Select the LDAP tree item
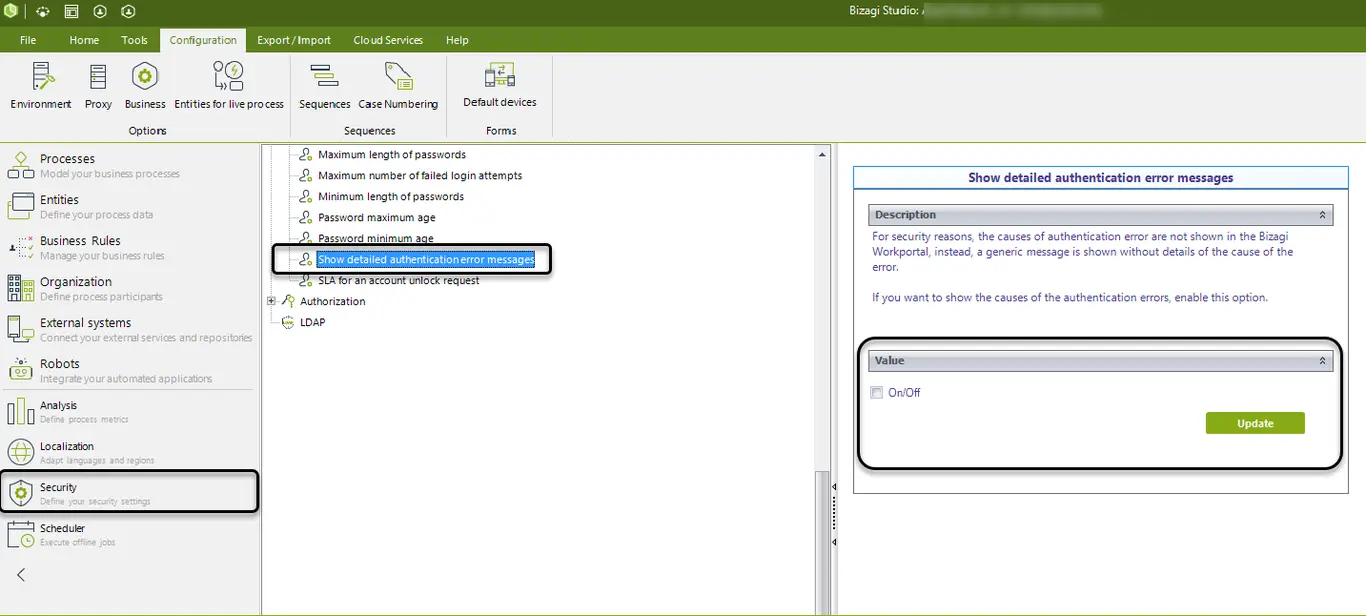This screenshot has height=616, width=1366. point(312,322)
